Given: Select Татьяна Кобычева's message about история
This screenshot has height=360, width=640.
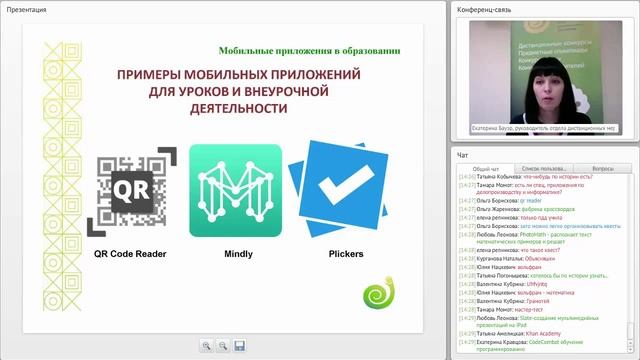Looking at the screenshot, I should pyautogui.click(x=526, y=177).
